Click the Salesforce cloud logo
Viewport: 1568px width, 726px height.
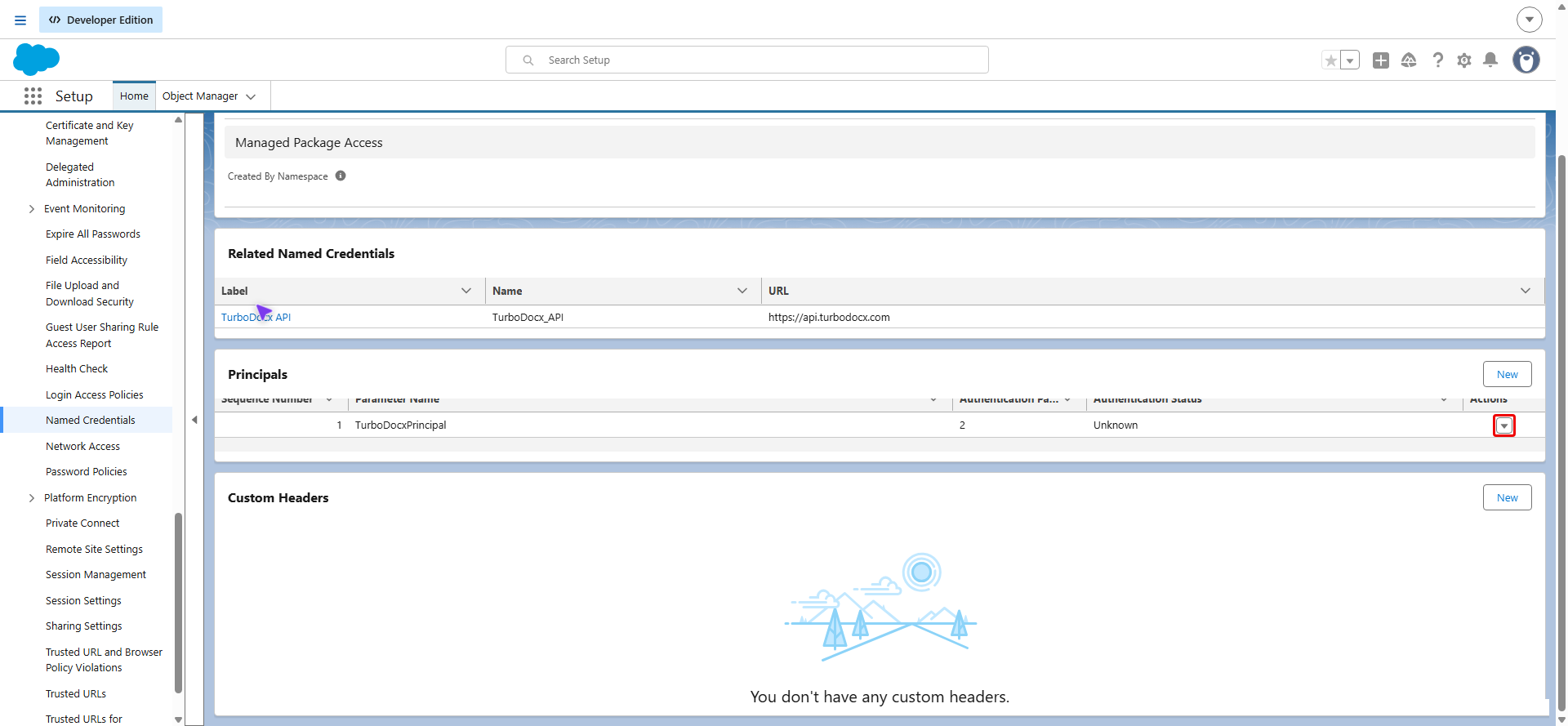tap(37, 60)
